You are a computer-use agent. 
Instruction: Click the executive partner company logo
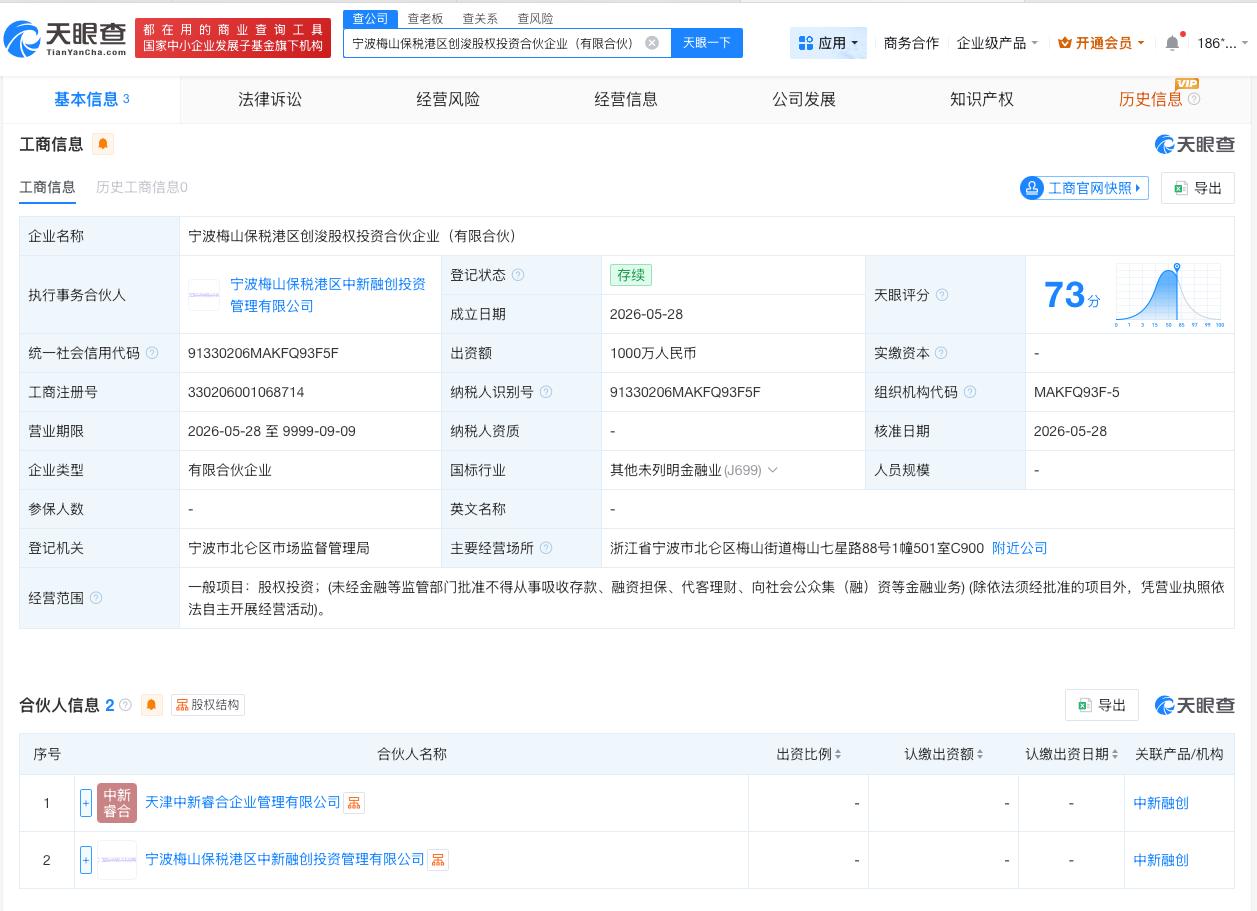[204, 295]
